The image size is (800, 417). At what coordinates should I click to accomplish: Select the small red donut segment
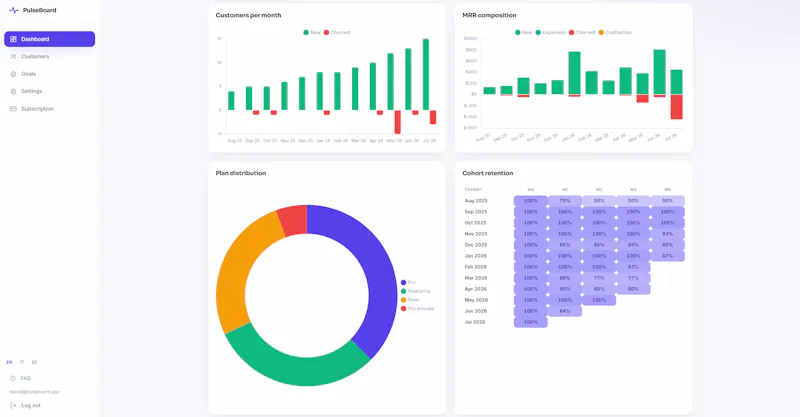tap(293, 220)
